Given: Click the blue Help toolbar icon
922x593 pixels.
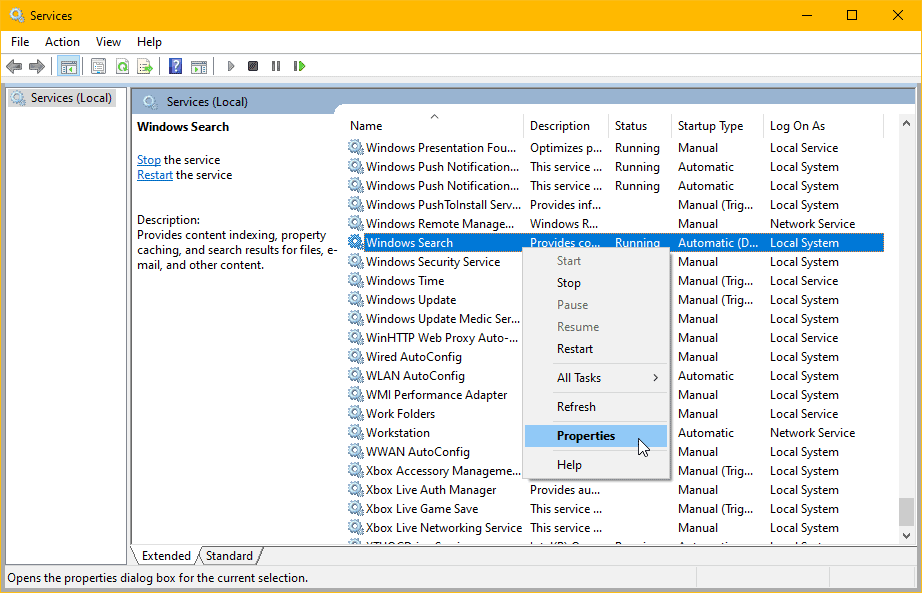Looking at the screenshot, I should point(175,66).
